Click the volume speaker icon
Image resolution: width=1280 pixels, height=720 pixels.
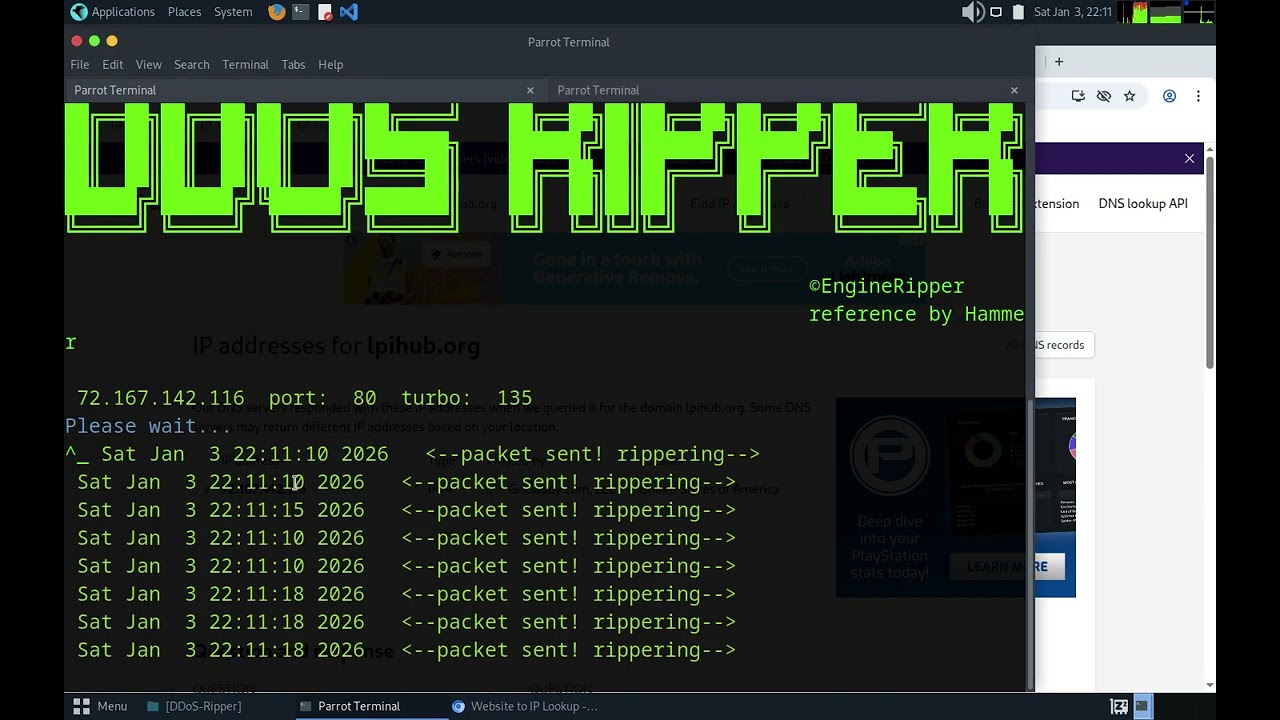click(x=972, y=12)
